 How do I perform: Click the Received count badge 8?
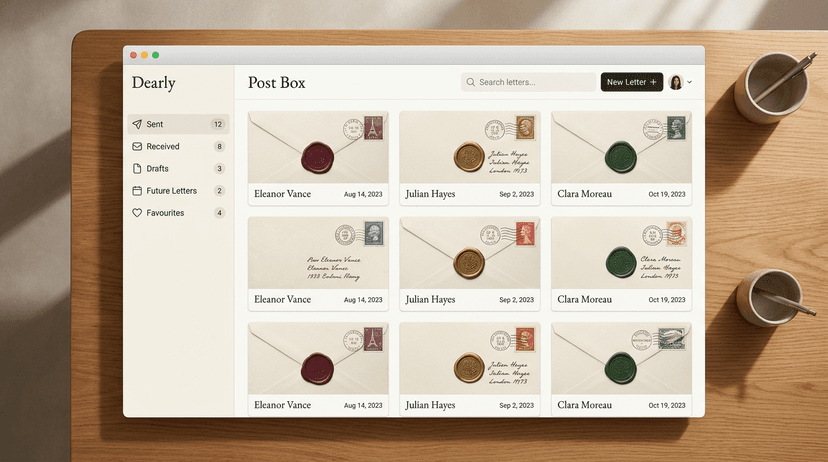tap(219, 146)
